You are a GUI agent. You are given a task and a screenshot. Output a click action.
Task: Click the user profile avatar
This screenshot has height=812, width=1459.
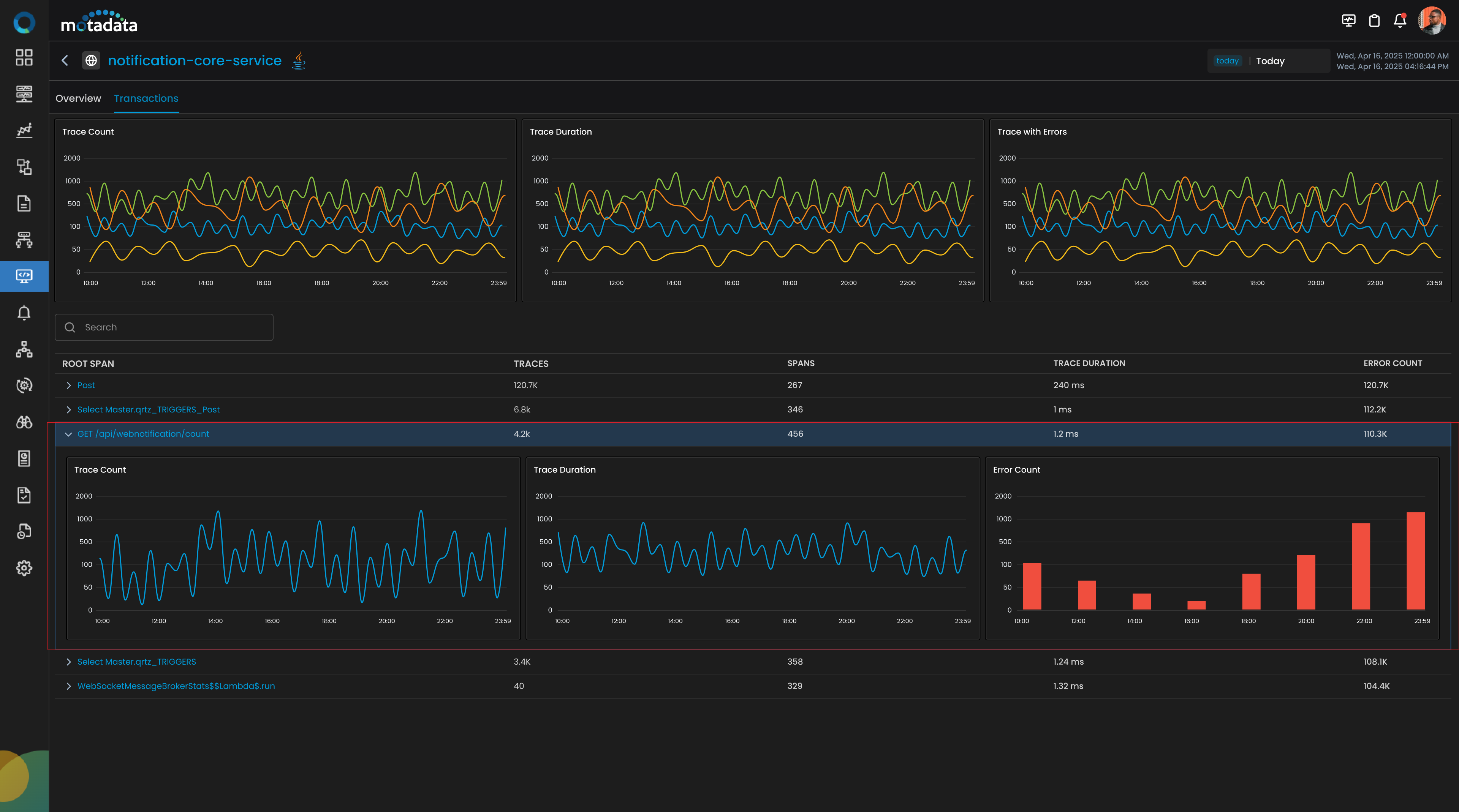1432,21
